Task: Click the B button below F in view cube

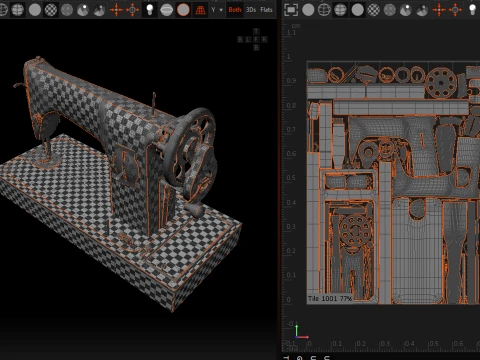Action: click(x=256, y=48)
